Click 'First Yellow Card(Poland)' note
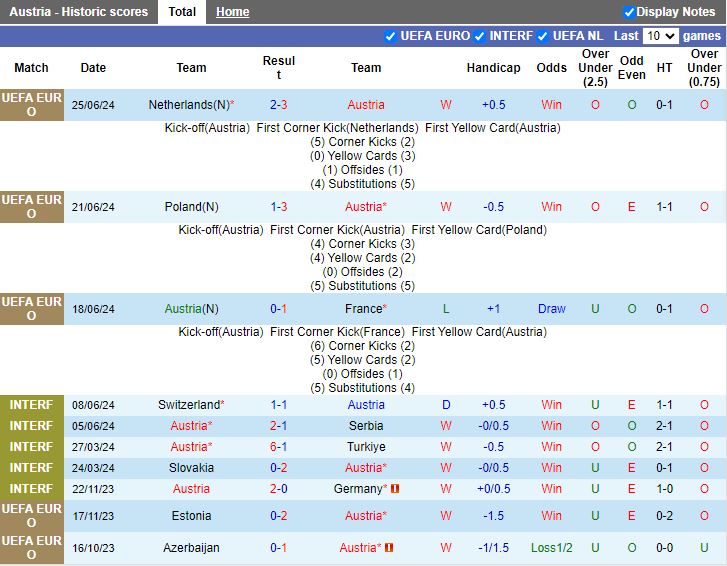This screenshot has width=727, height=566. tap(479, 230)
